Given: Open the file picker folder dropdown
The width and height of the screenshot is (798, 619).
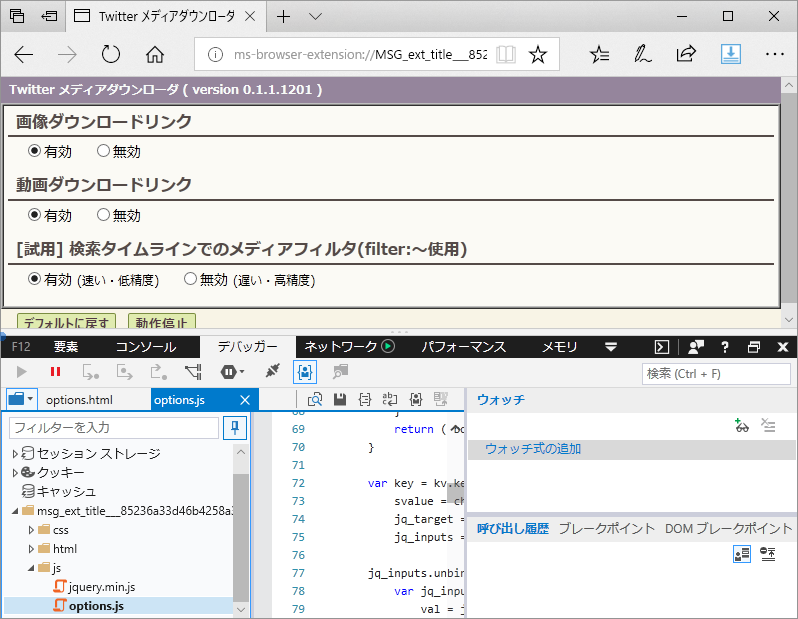Looking at the screenshot, I should (x=21, y=399).
